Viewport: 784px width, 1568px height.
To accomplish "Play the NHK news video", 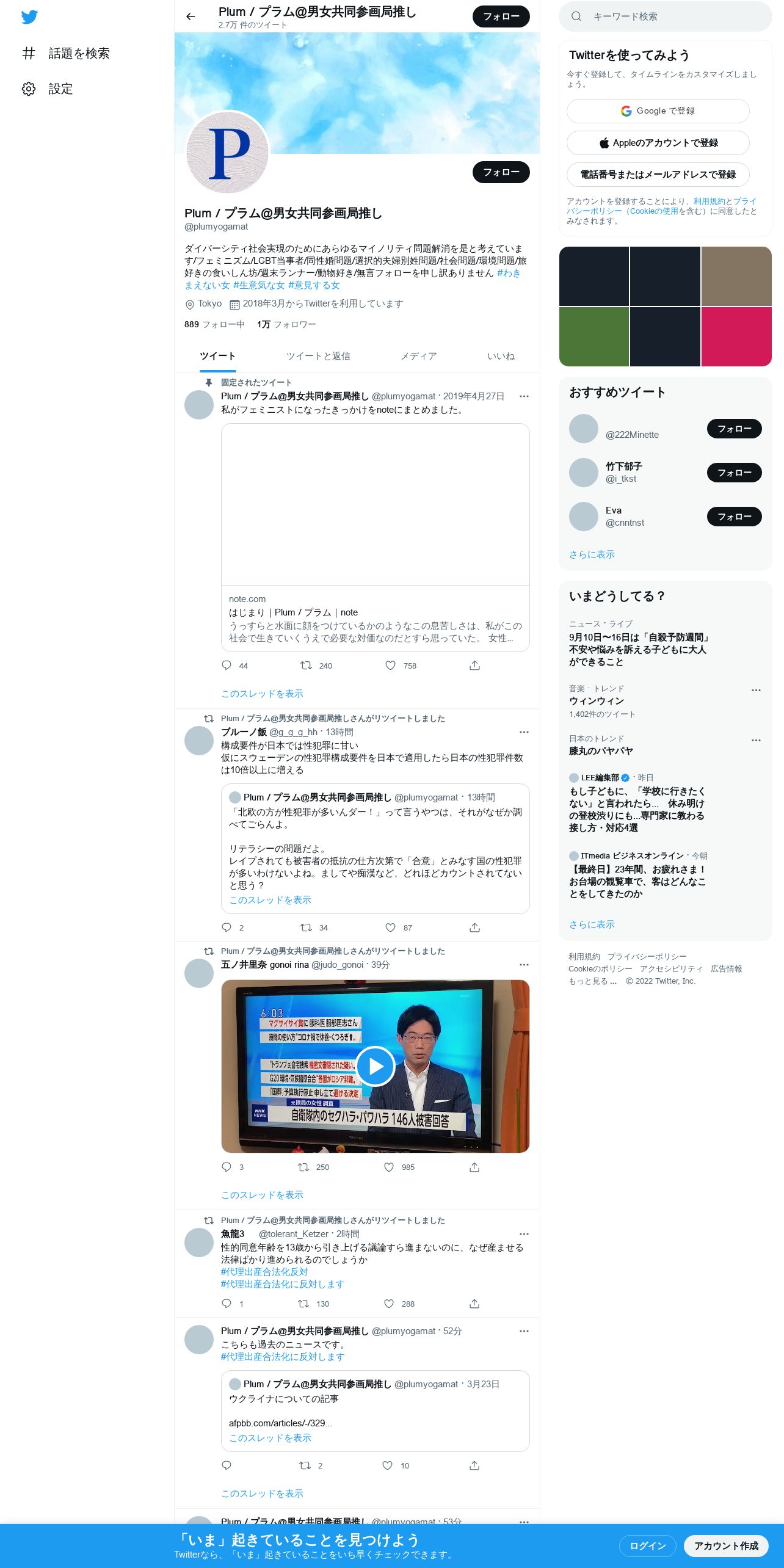I will coord(375,1066).
